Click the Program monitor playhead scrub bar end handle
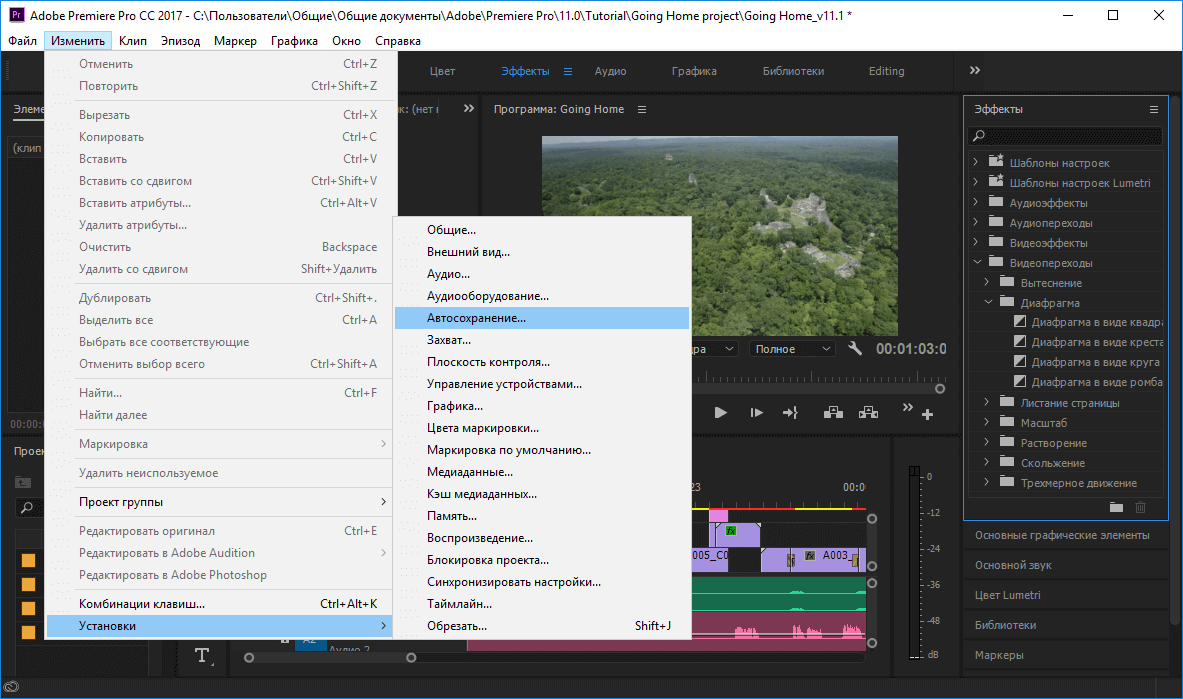The width and height of the screenshot is (1183, 699). [x=940, y=389]
